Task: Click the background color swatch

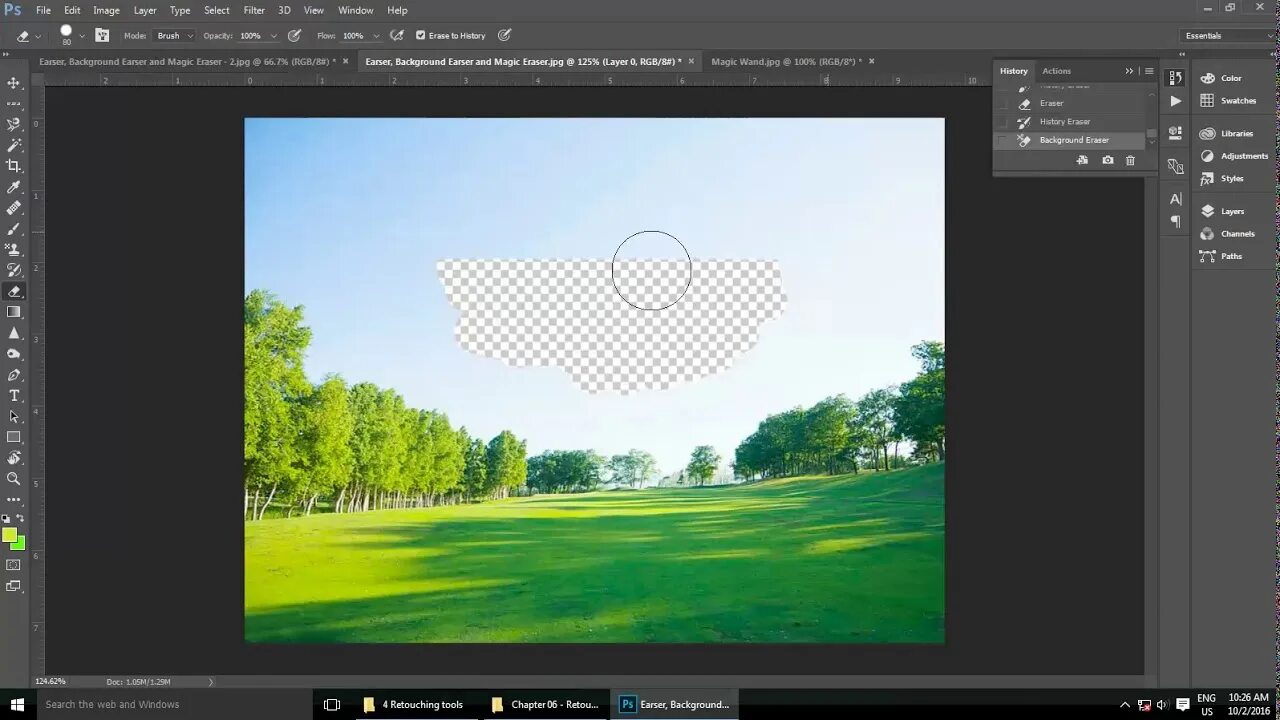Action: coord(20,544)
